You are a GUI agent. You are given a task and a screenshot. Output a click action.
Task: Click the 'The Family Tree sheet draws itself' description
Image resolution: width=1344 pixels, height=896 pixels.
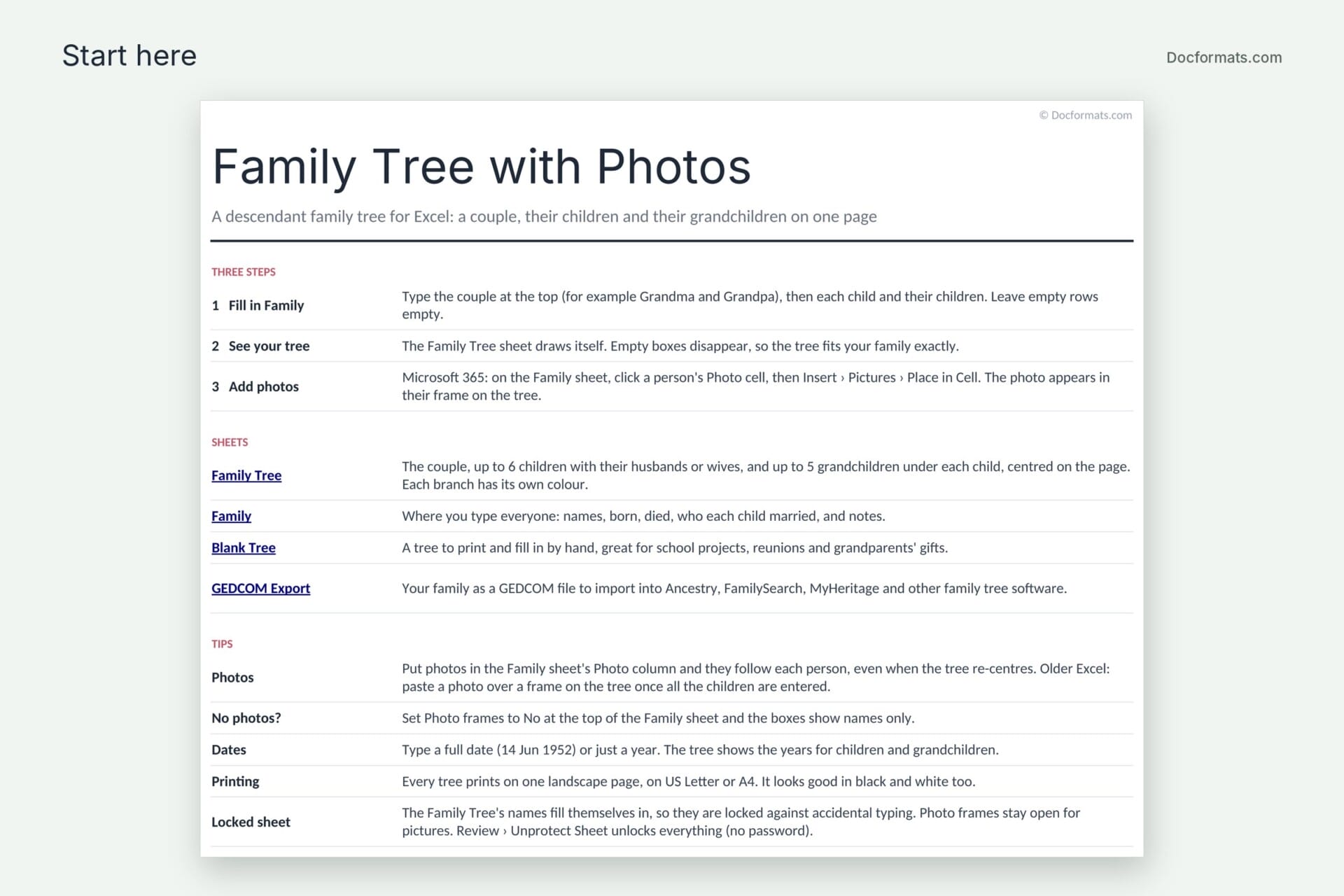click(x=680, y=346)
